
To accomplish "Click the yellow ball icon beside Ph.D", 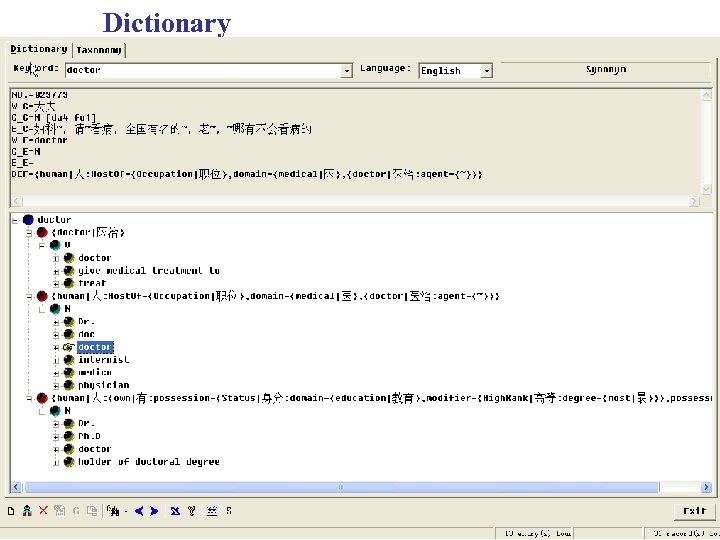I will 69,436.
